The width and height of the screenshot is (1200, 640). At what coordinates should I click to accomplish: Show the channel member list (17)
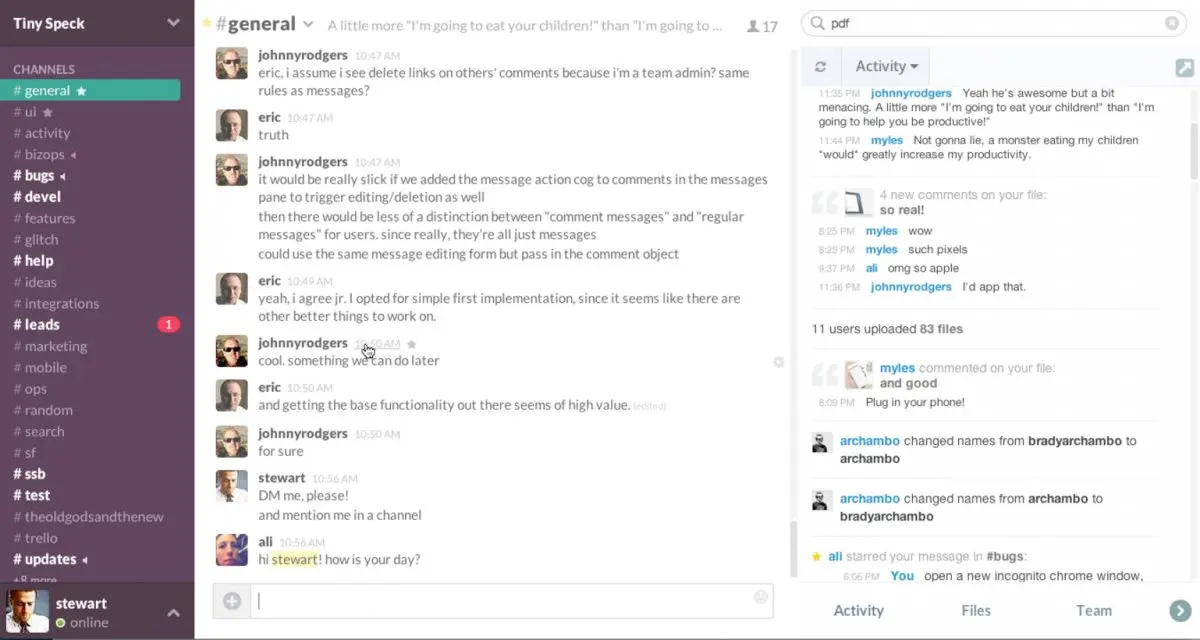click(x=762, y=26)
